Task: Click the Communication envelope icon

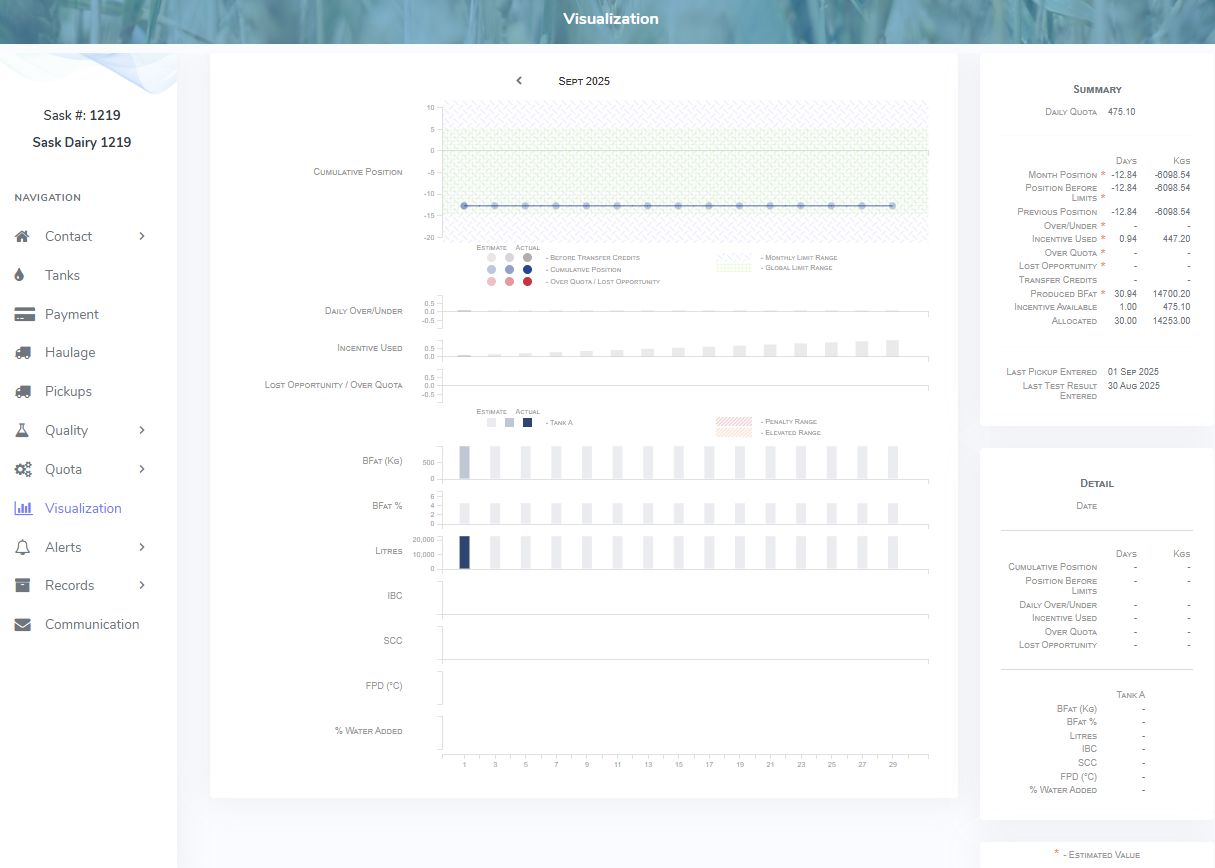Action: coord(23,625)
